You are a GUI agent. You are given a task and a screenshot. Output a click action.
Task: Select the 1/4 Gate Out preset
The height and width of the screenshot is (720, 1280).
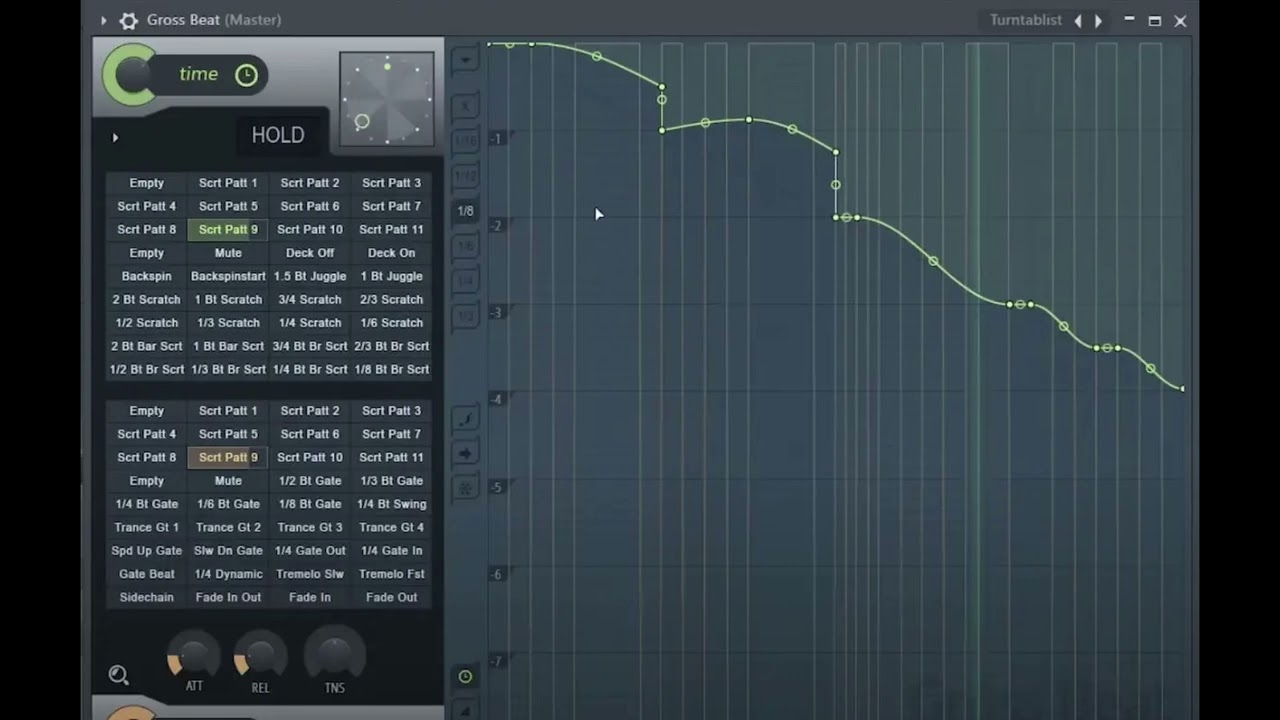[310, 551]
